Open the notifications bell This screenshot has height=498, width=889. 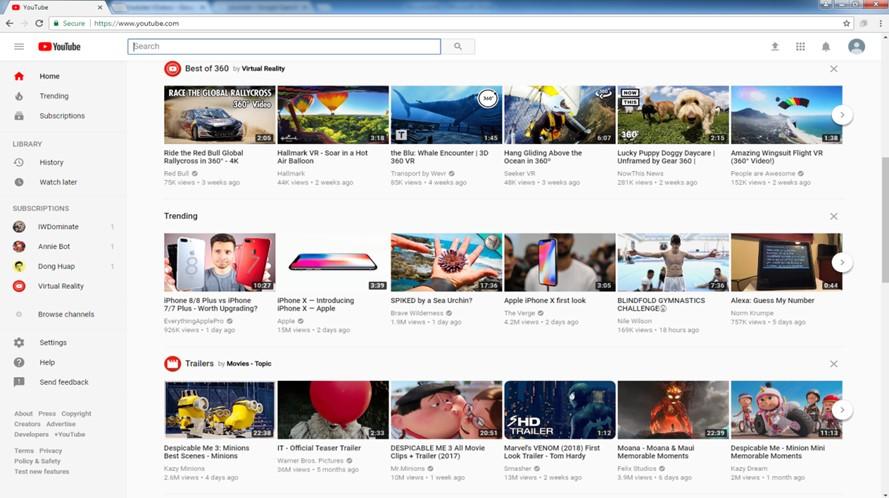[826, 47]
